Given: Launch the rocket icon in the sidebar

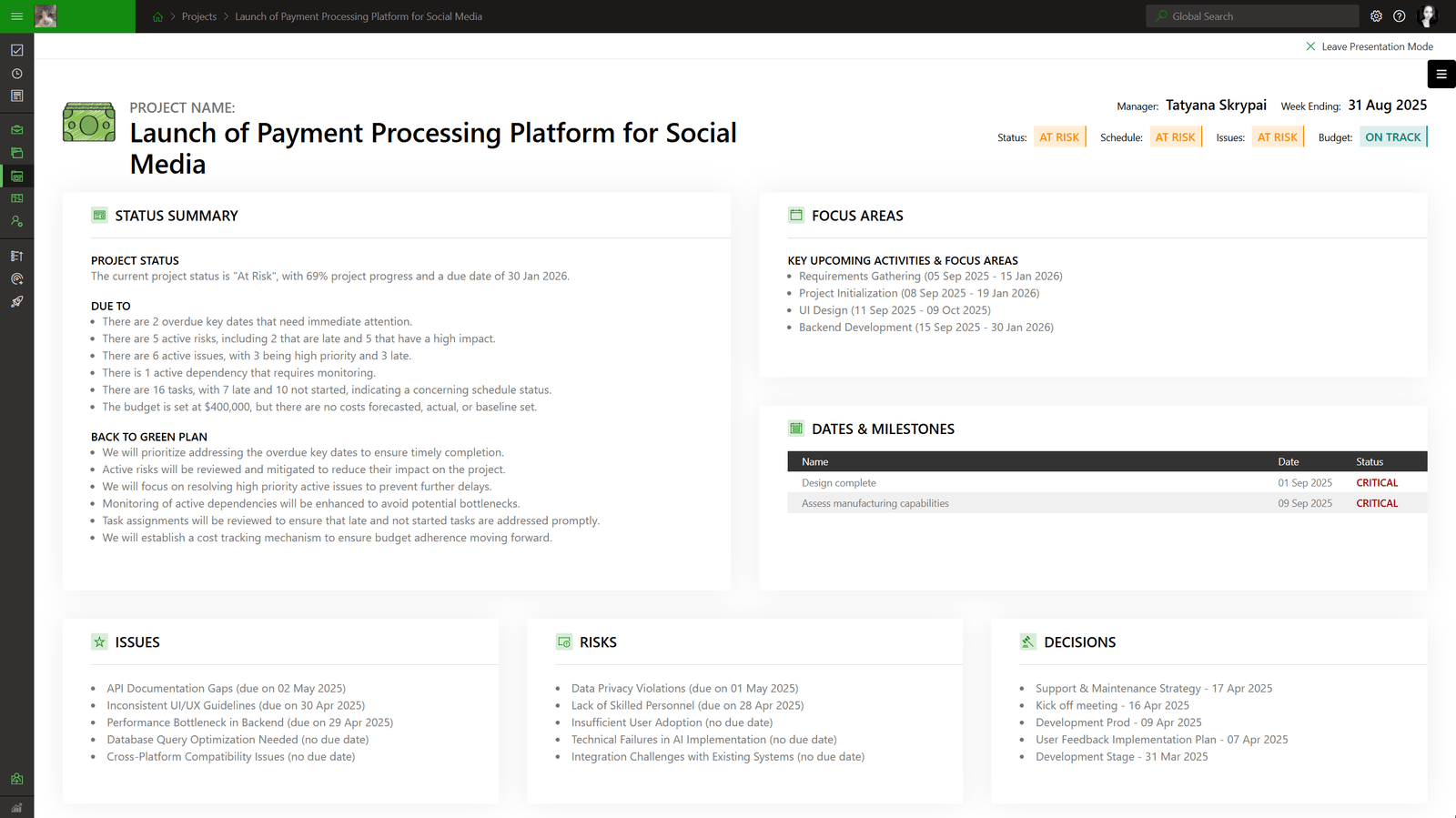Looking at the screenshot, I should 16,301.
